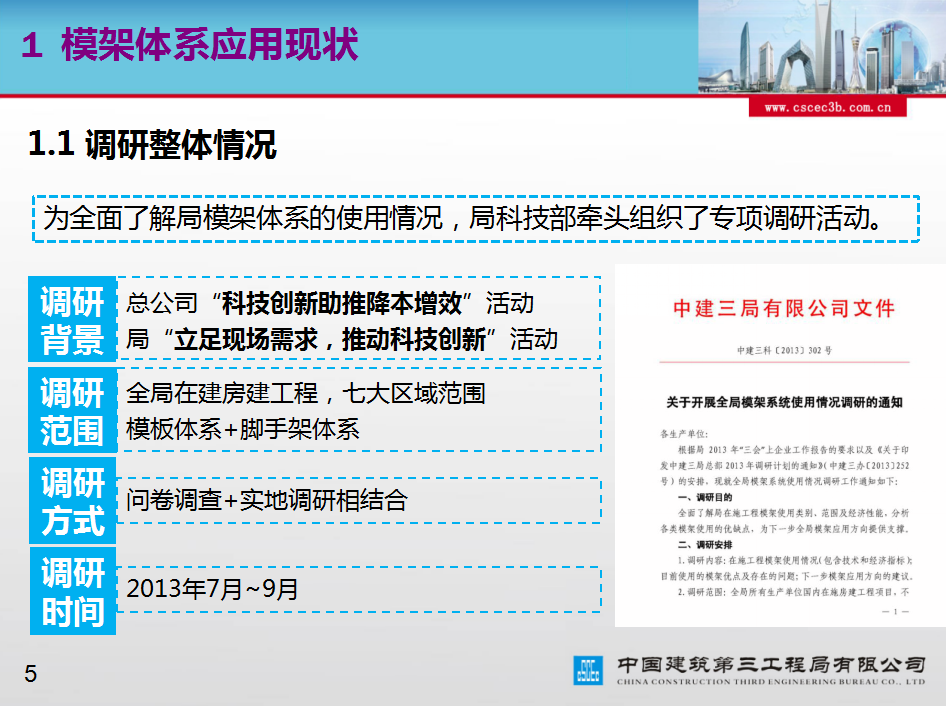Click the red header "中建三局有限公司文件"
Screen dimensions: 946x706
(x=784, y=308)
